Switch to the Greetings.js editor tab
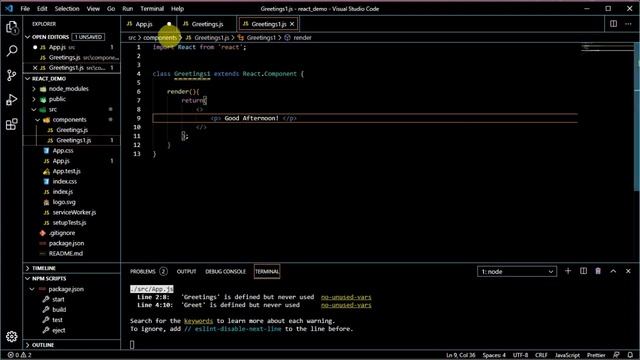 [207, 24]
